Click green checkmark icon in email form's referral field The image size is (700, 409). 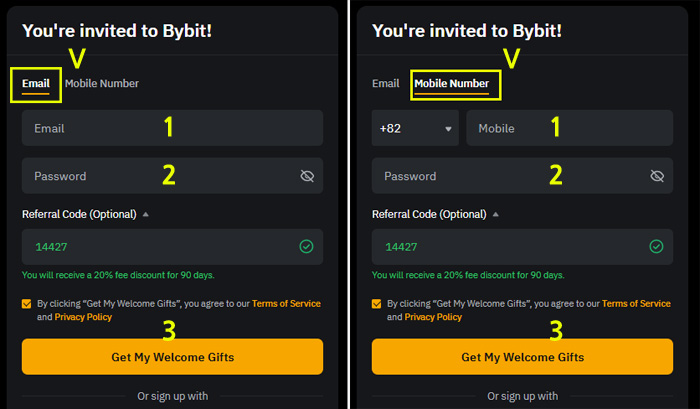[307, 246]
